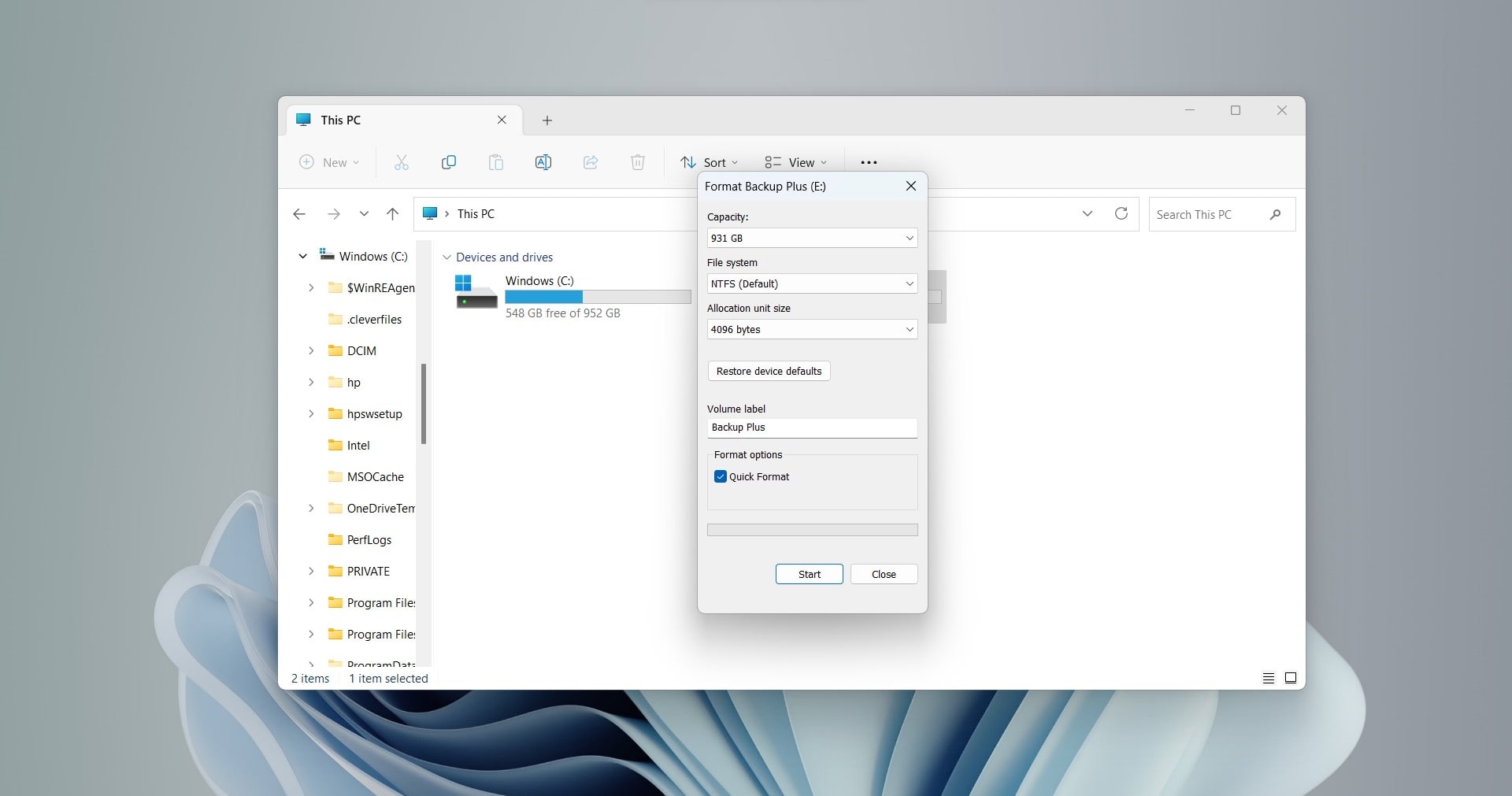Click the Paste clipboard icon
Image resolution: width=1512 pixels, height=796 pixels.
[495, 162]
